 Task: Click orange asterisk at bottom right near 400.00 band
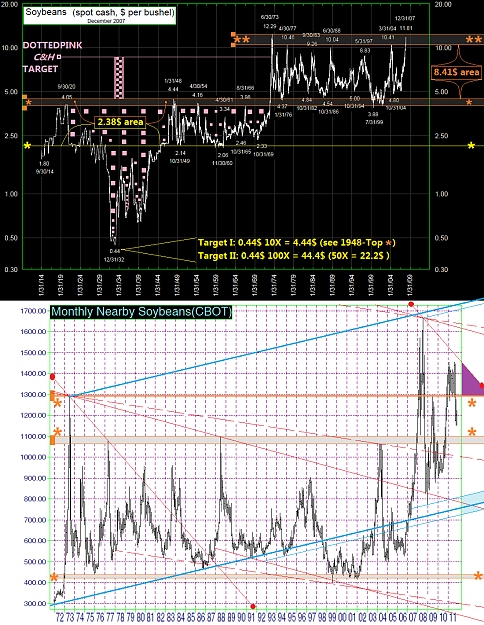pyautogui.click(x=478, y=576)
